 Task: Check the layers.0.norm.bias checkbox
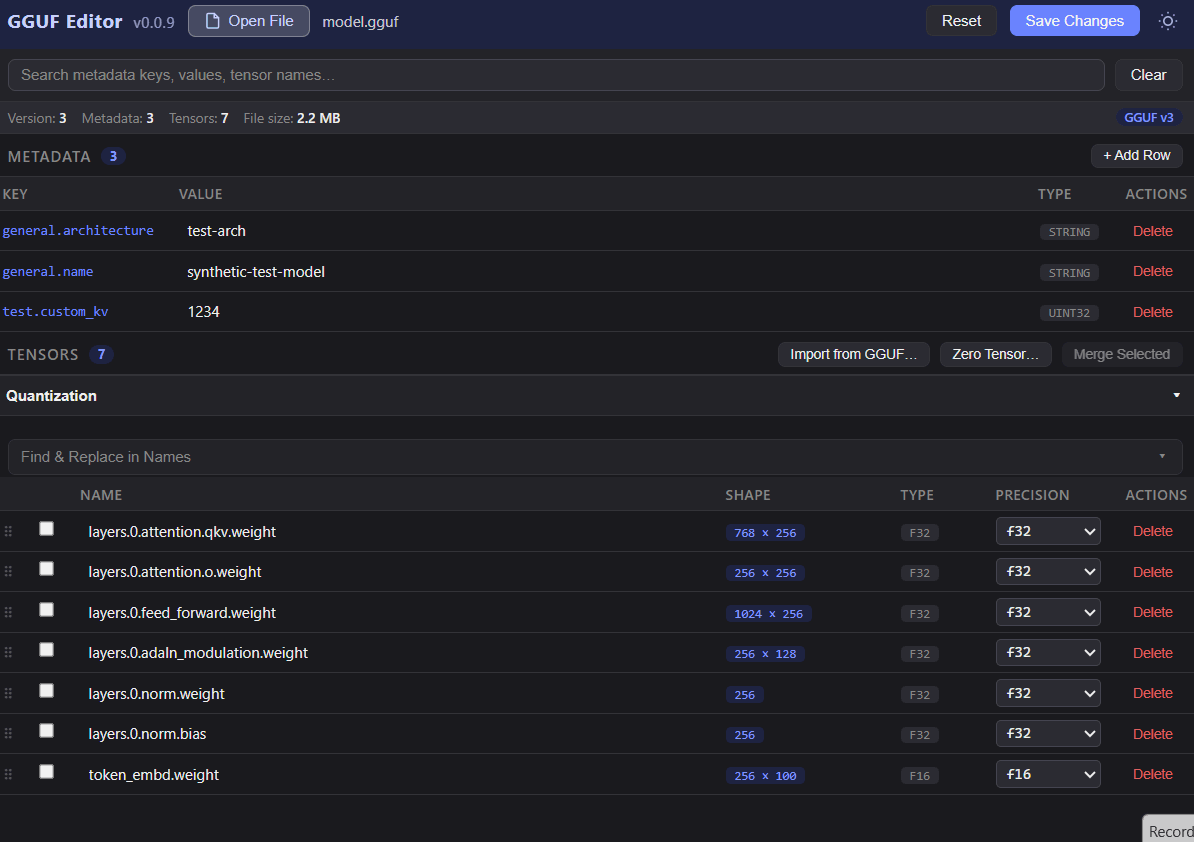click(x=46, y=731)
